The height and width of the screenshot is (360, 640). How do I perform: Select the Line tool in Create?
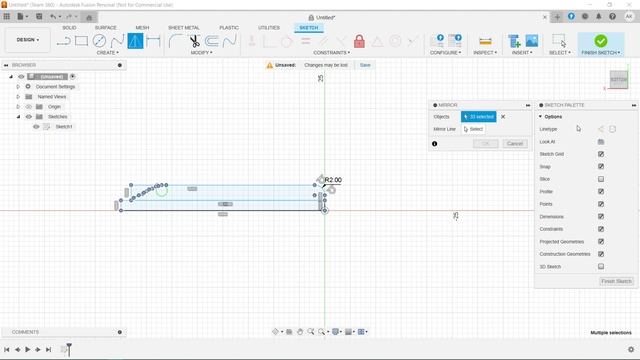[x=63, y=41]
